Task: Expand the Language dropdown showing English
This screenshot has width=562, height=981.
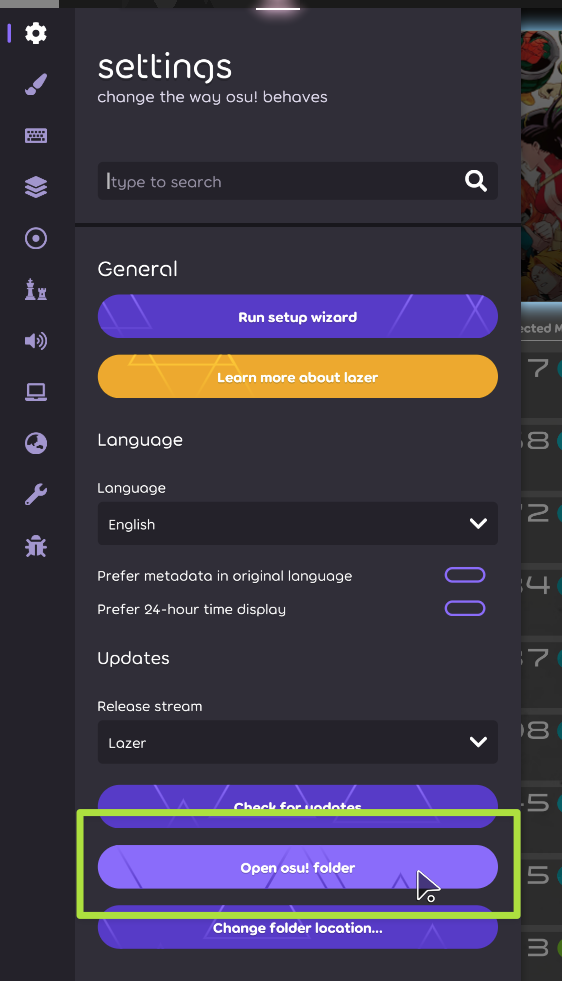Action: click(297, 524)
